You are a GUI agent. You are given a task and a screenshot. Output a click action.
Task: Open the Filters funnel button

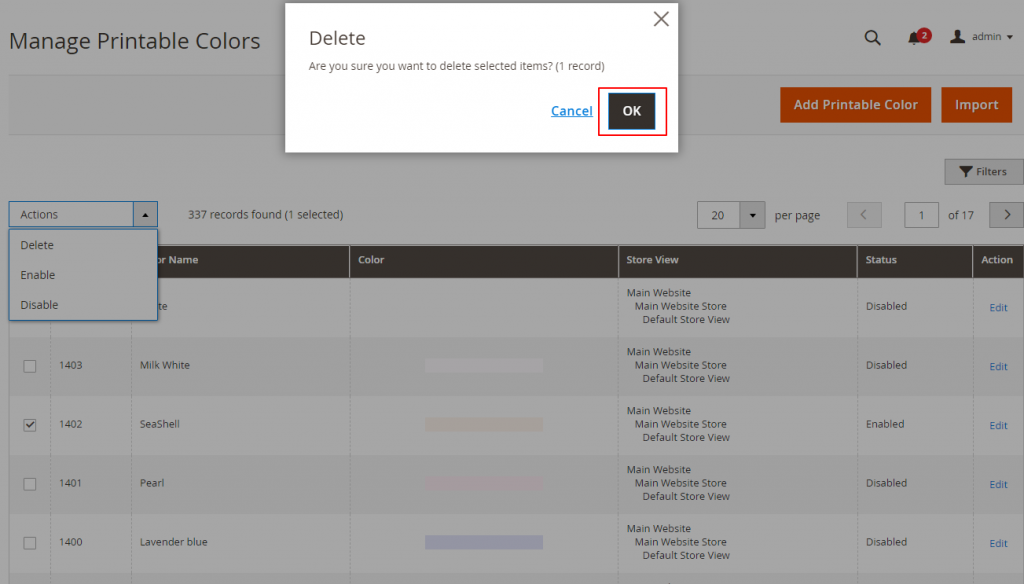pyautogui.click(x=983, y=172)
